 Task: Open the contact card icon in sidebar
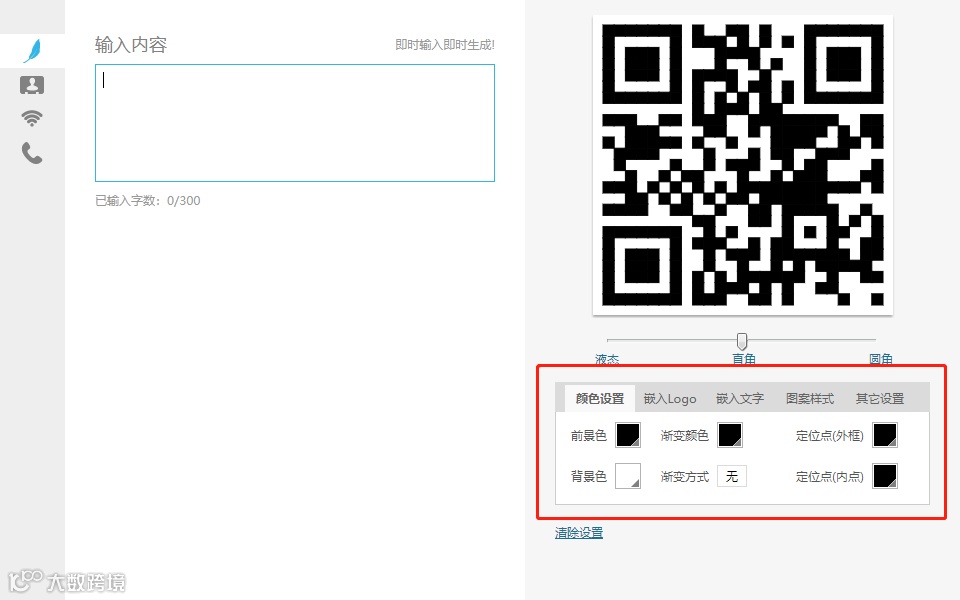[32, 85]
